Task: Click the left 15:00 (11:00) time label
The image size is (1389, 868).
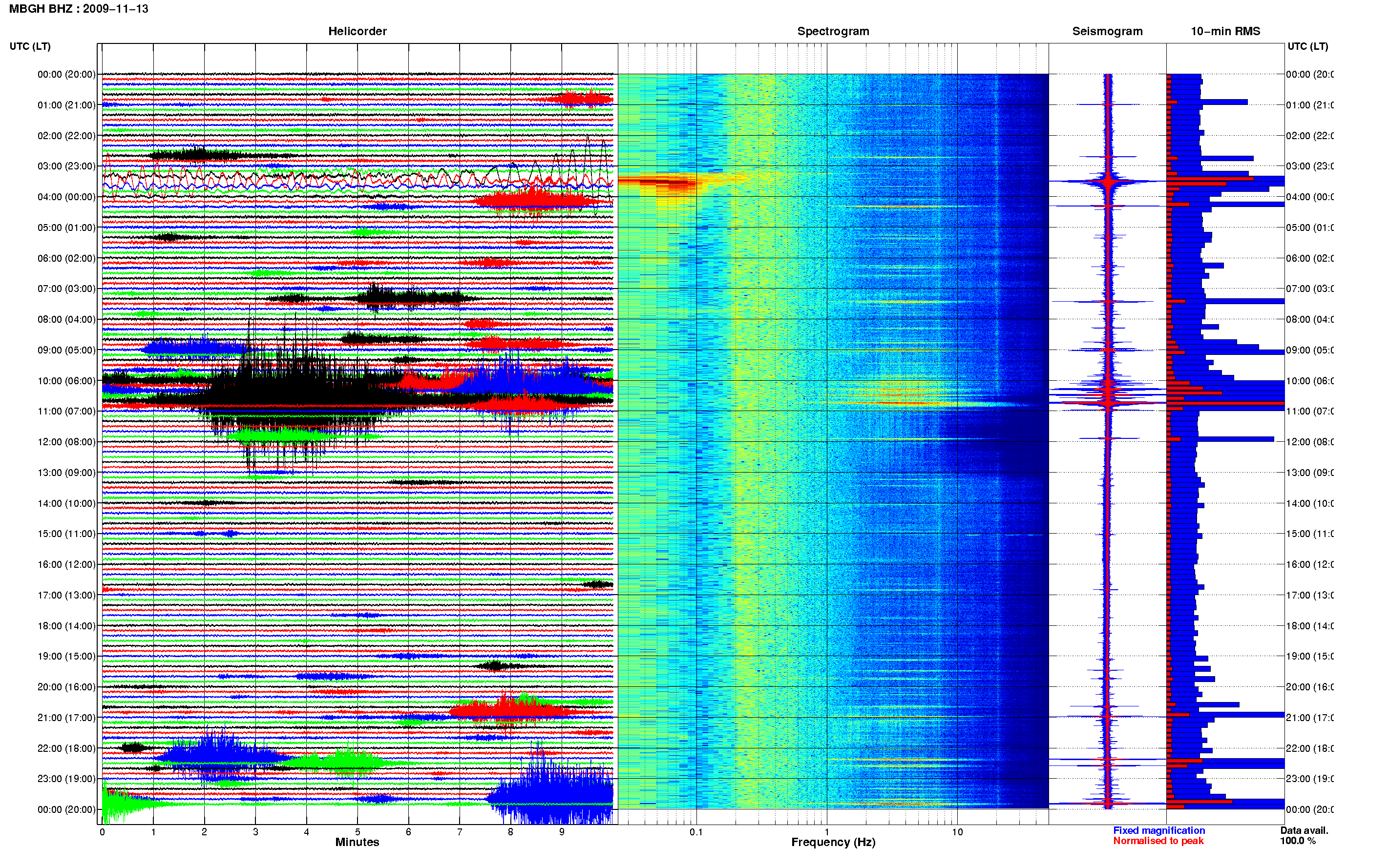Action: click(66, 533)
